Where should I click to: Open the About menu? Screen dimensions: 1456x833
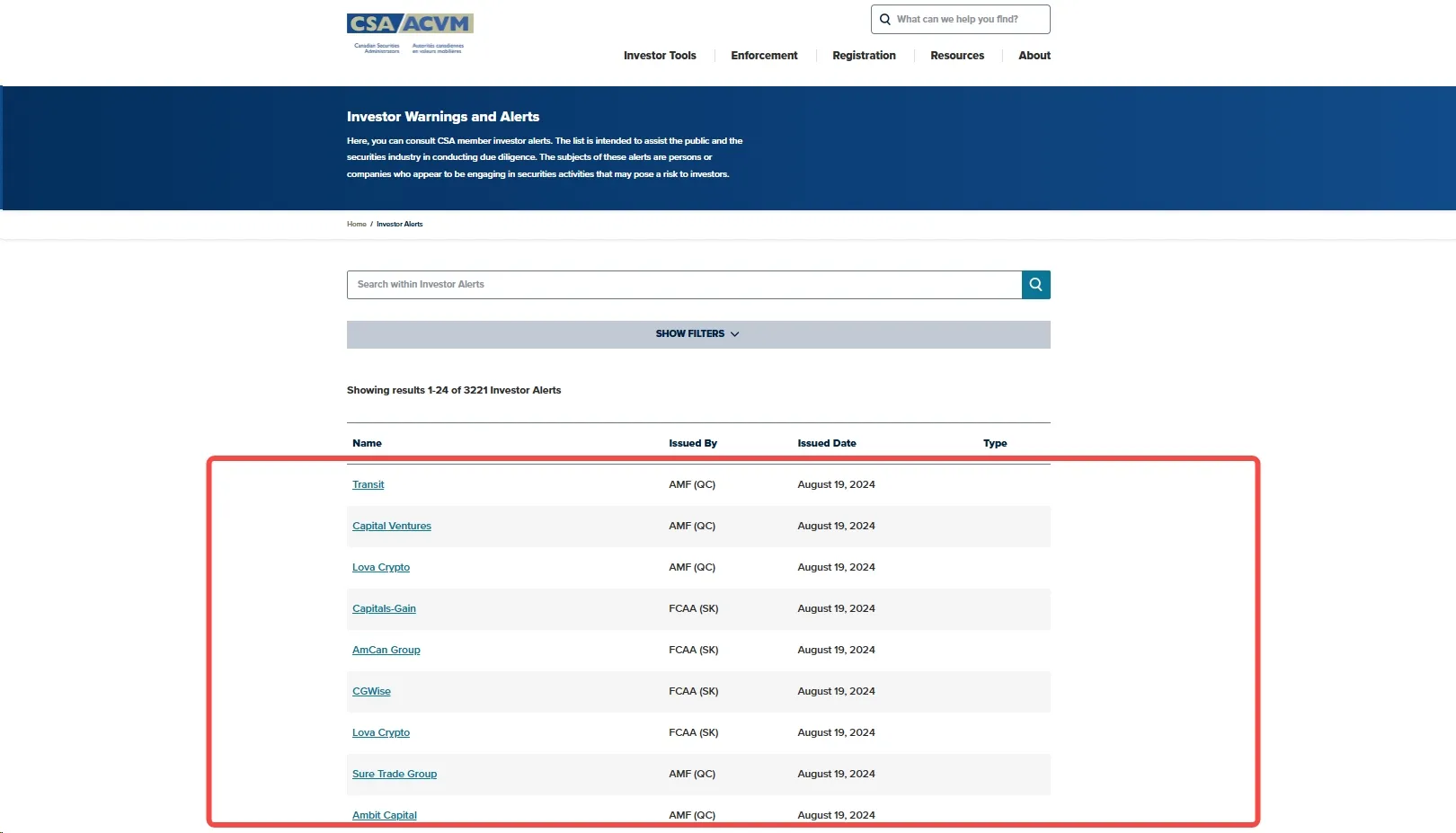[1034, 56]
